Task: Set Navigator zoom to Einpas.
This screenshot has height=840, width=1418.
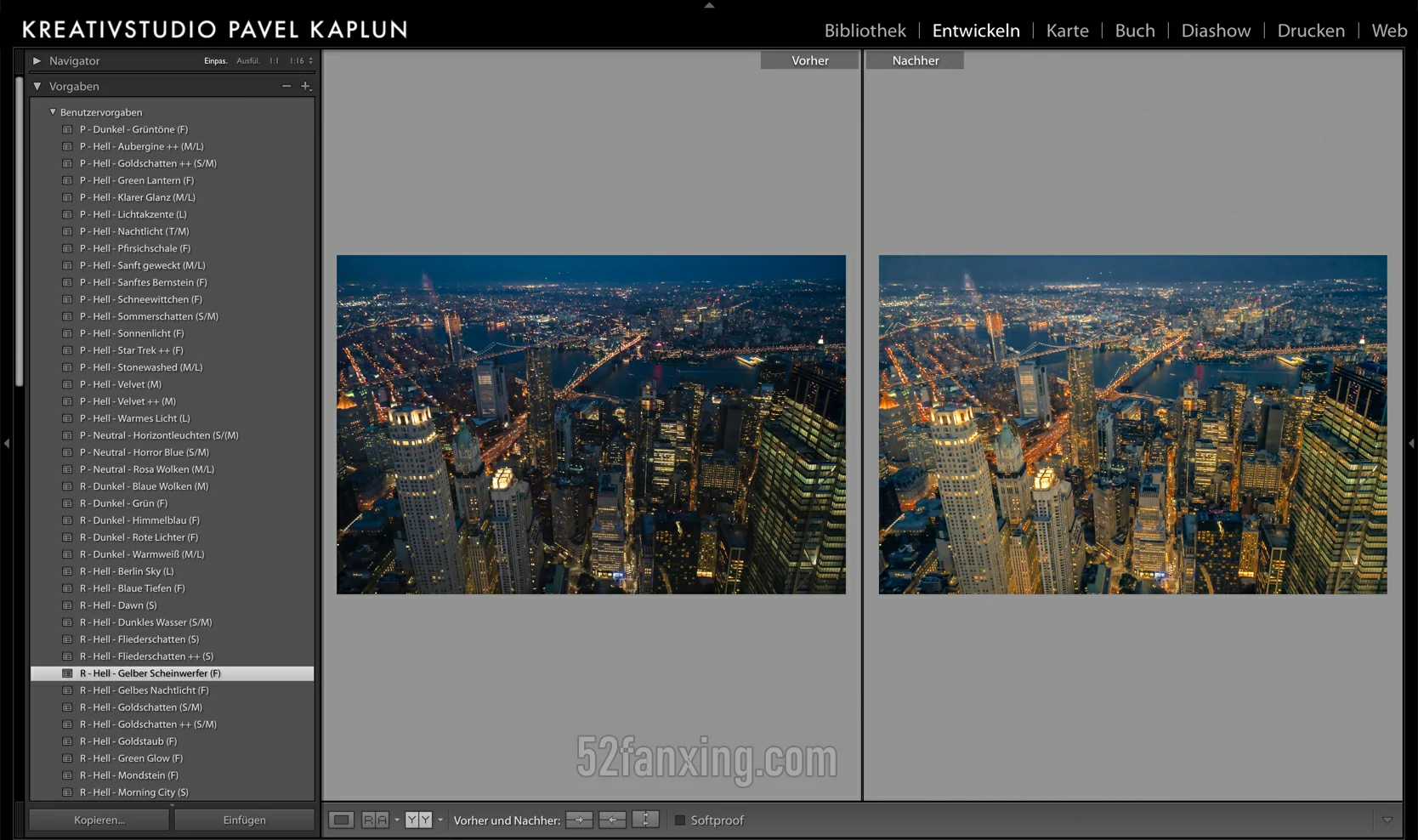Action: (216, 60)
